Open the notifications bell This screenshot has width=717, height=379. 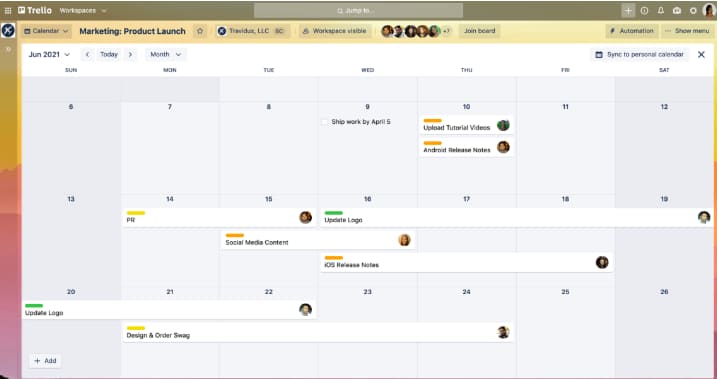pos(661,11)
